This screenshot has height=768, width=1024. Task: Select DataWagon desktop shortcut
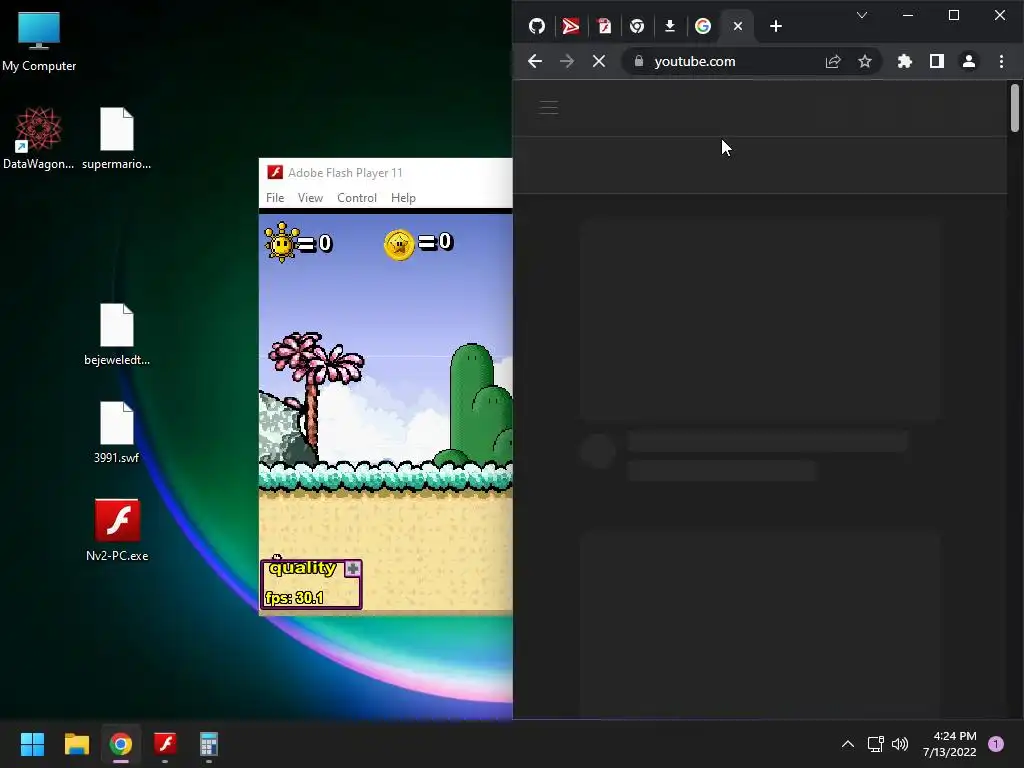(39, 139)
